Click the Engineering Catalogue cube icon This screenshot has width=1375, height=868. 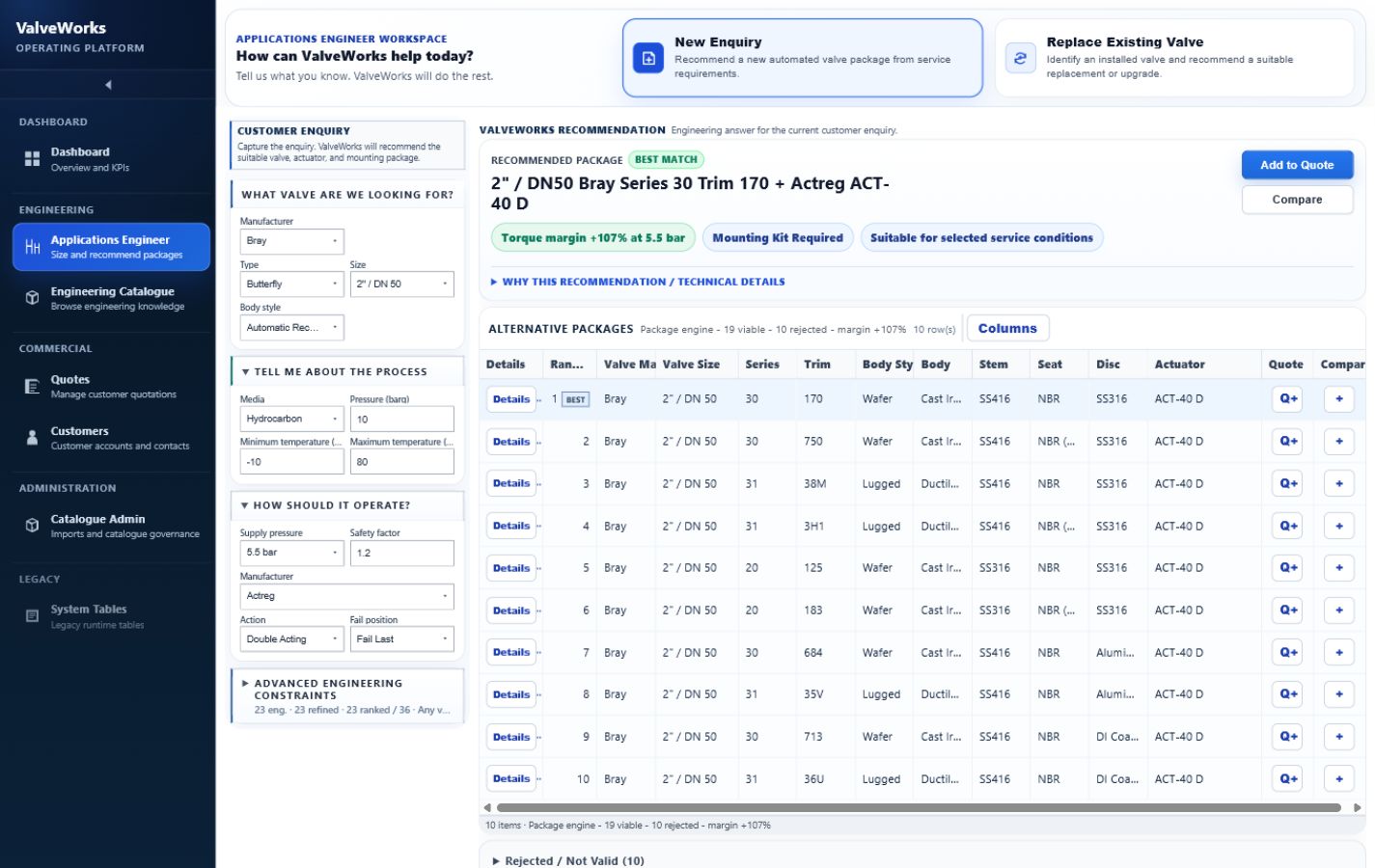point(32,298)
